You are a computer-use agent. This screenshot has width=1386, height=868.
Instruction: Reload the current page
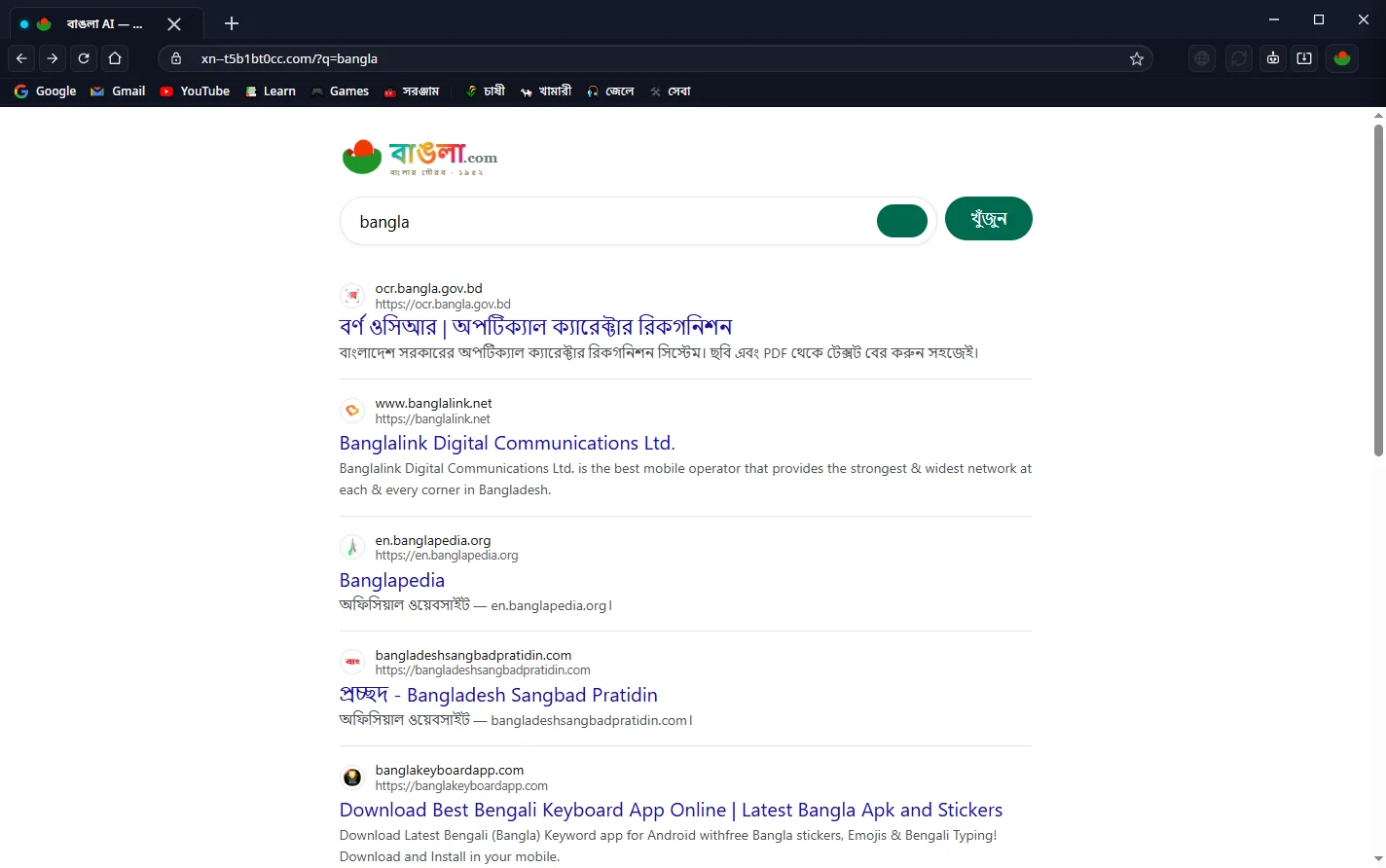(84, 58)
